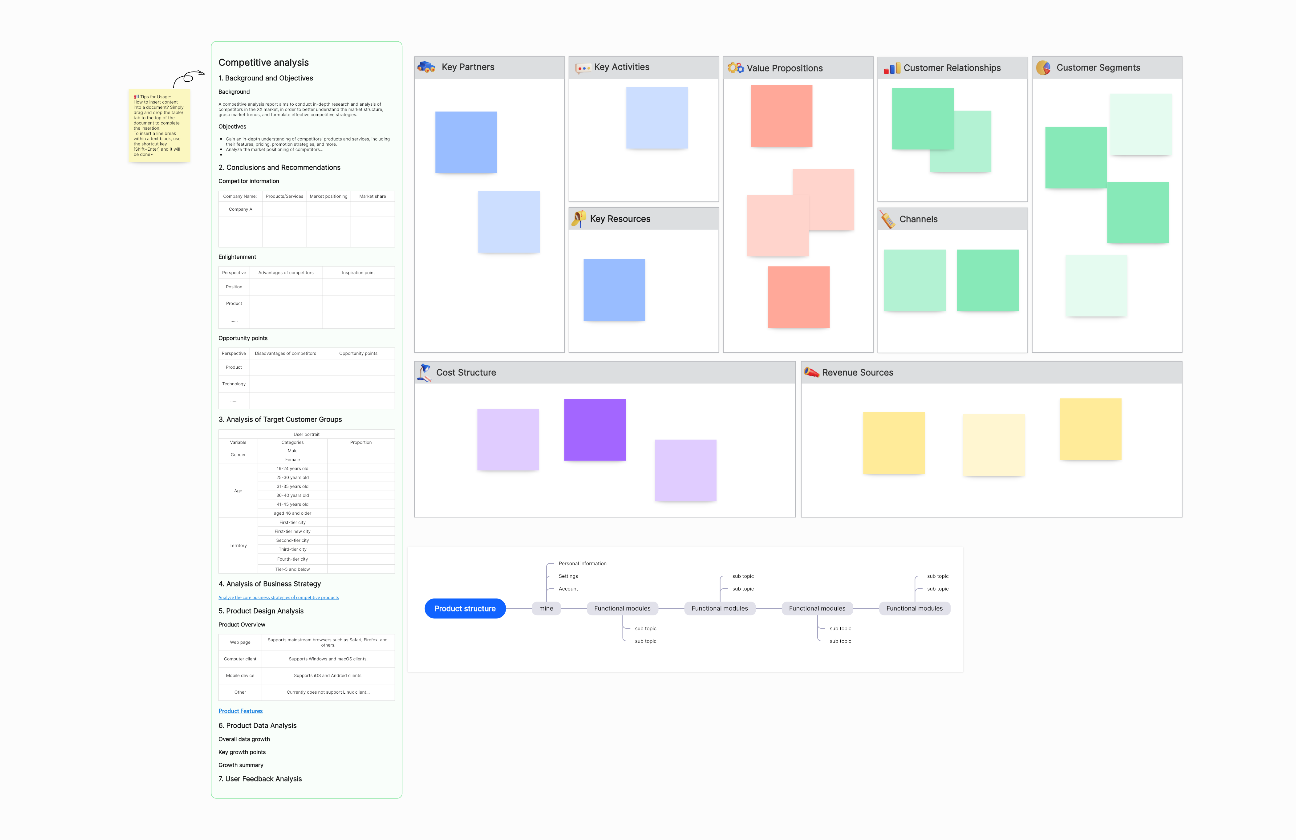
Task: Click the Key Activities icon
Action: (582, 68)
